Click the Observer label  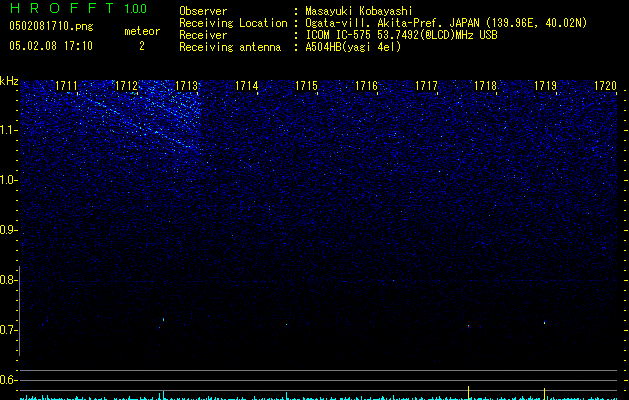[203, 11]
